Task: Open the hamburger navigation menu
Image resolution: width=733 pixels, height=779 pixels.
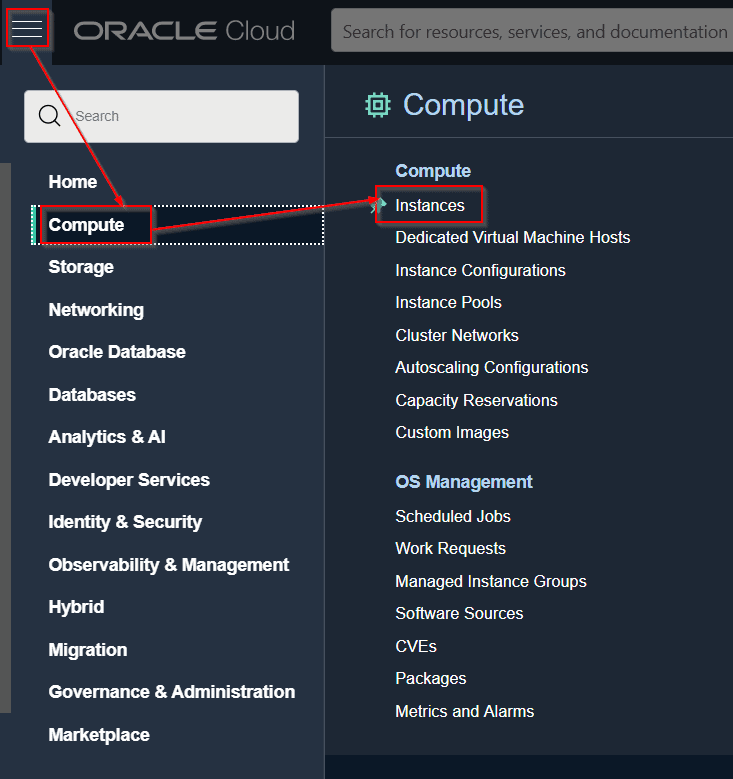Action: pos(27,29)
